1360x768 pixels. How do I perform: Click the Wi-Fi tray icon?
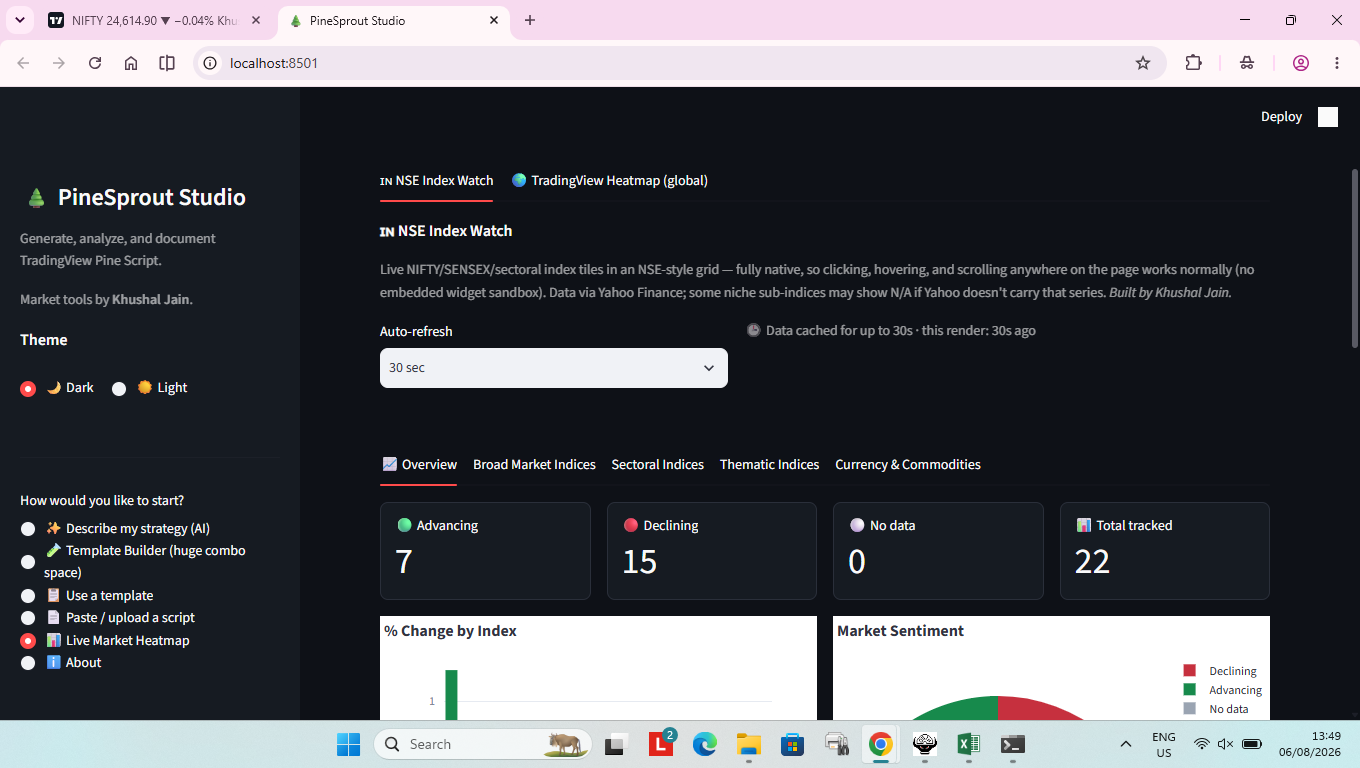pos(1202,744)
